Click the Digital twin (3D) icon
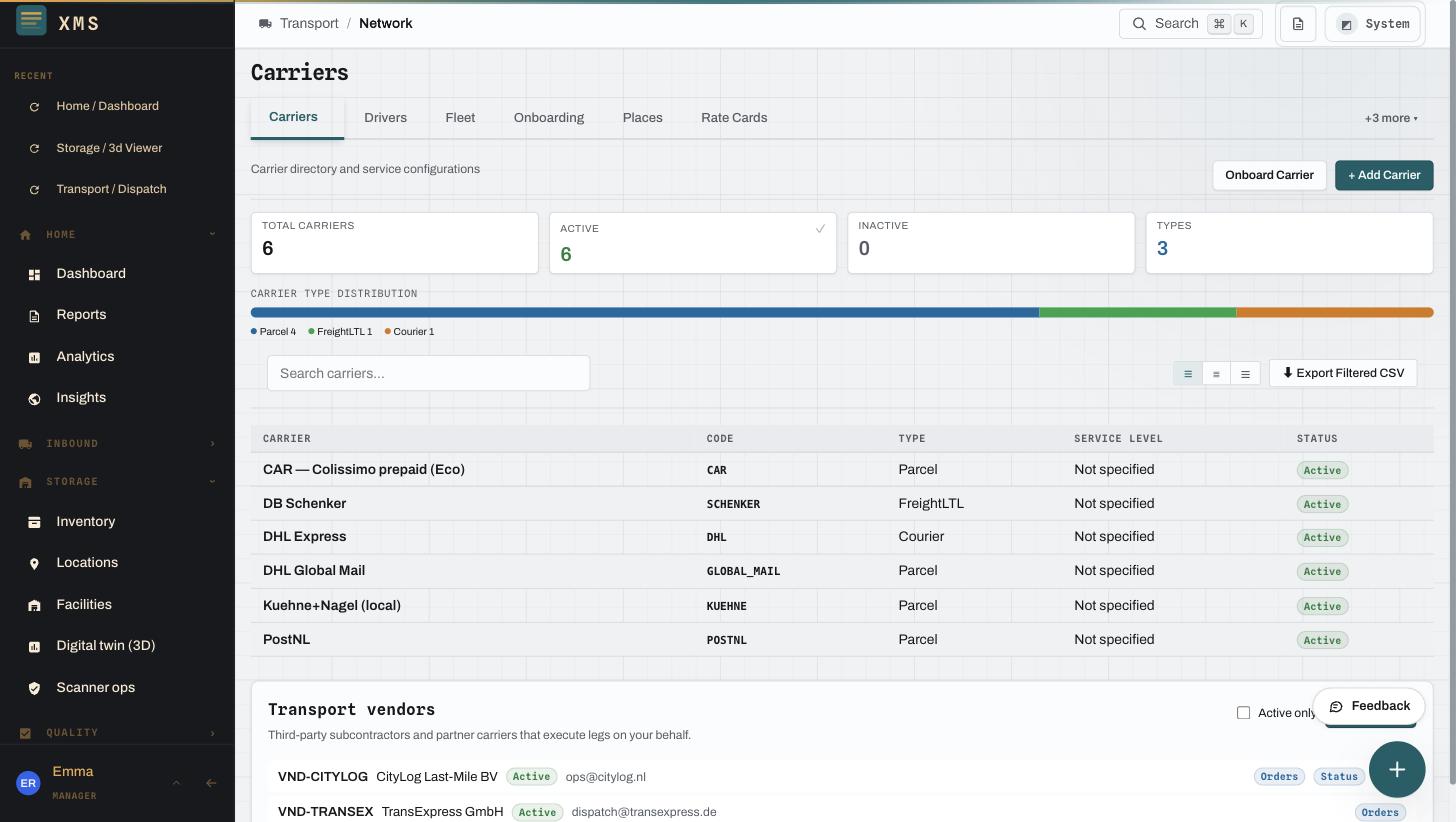Image resolution: width=1456 pixels, height=822 pixels. coord(34,647)
